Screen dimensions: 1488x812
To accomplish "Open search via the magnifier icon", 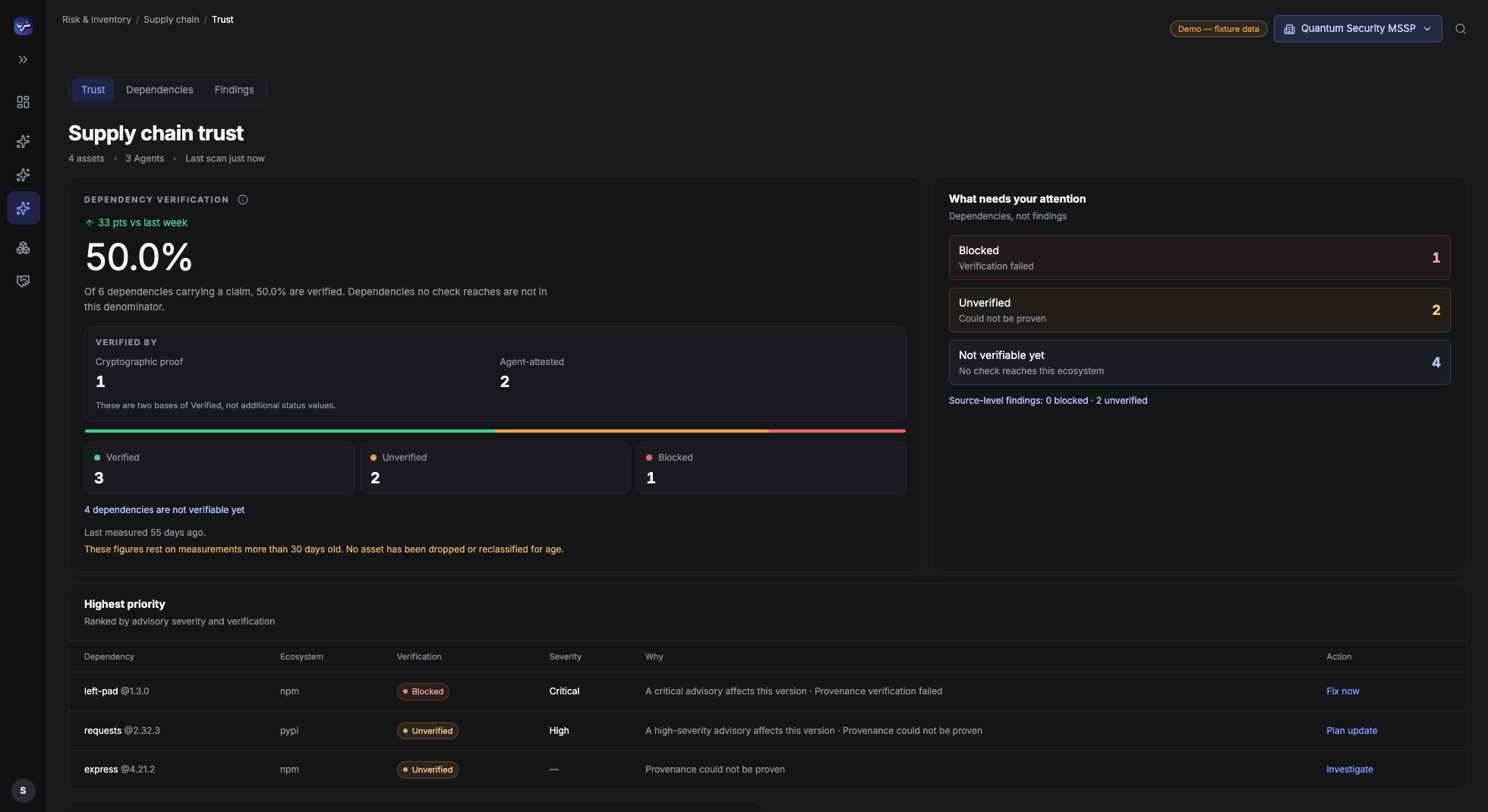I will [x=1461, y=29].
